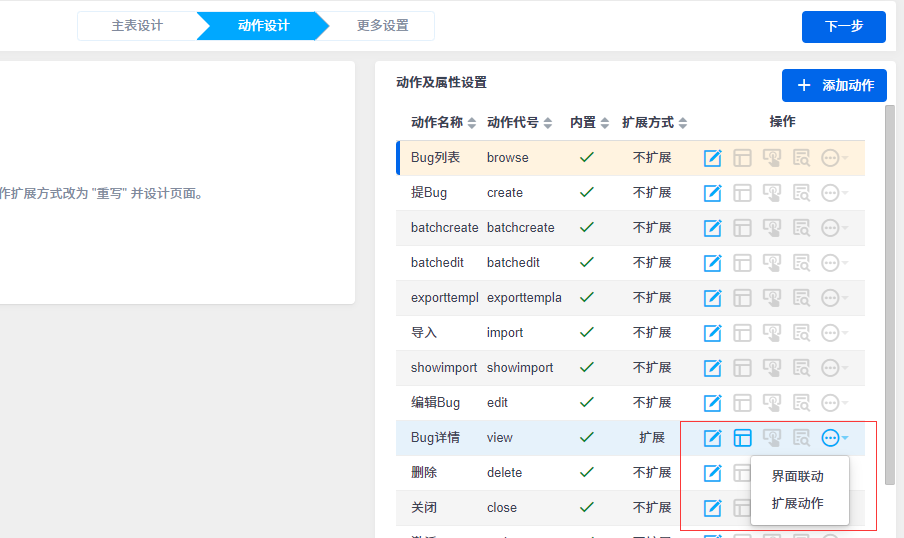The width and height of the screenshot is (904, 538).
Task: Go to 更多设置 step tab
Action: (x=382, y=26)
